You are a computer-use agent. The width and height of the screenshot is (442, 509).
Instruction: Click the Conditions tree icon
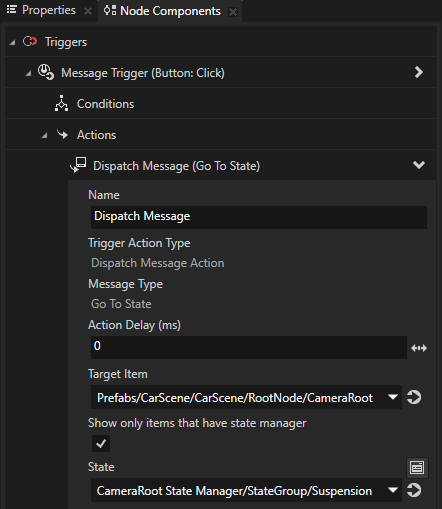click(61, 103)
